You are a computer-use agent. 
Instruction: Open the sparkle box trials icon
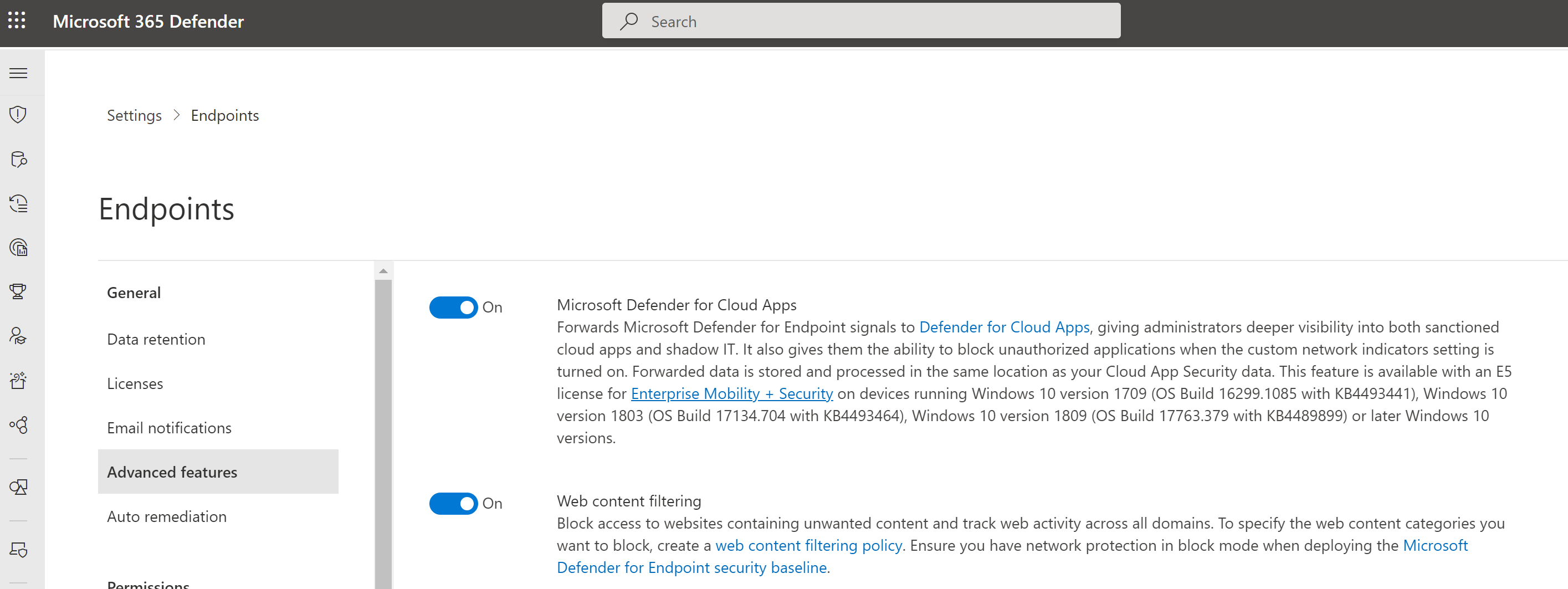click(x=18, y=381)
